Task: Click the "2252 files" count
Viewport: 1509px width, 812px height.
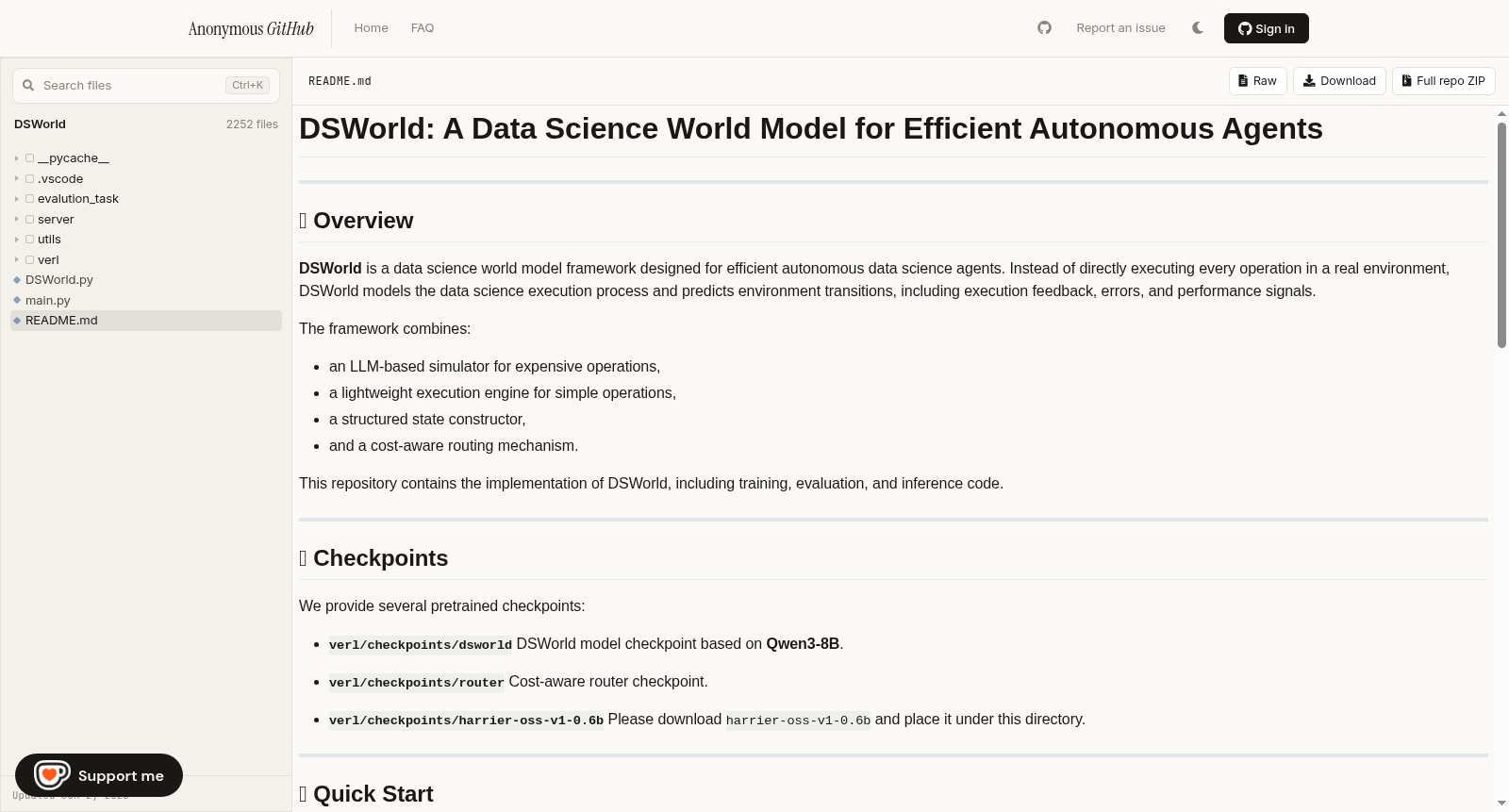Action: point(252,124)
